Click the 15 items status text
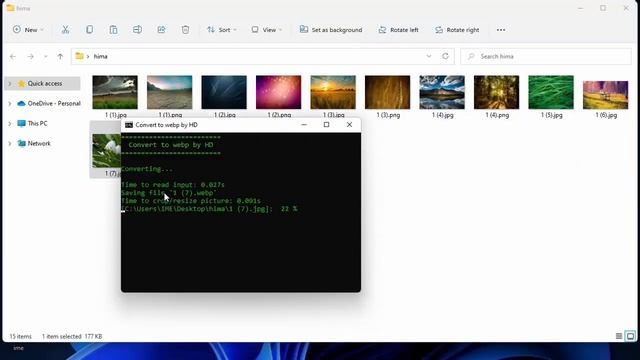Viewport: 640px width, 360px height. pos(20,336)
